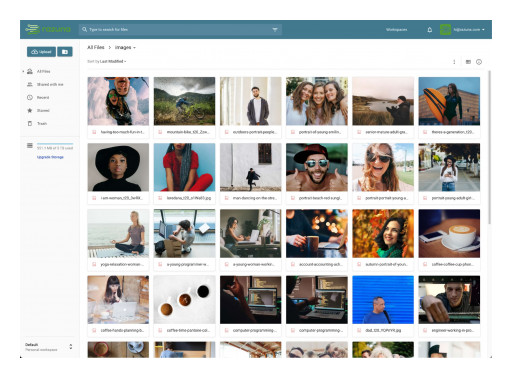Open the Starred section

tap(43, 110)
